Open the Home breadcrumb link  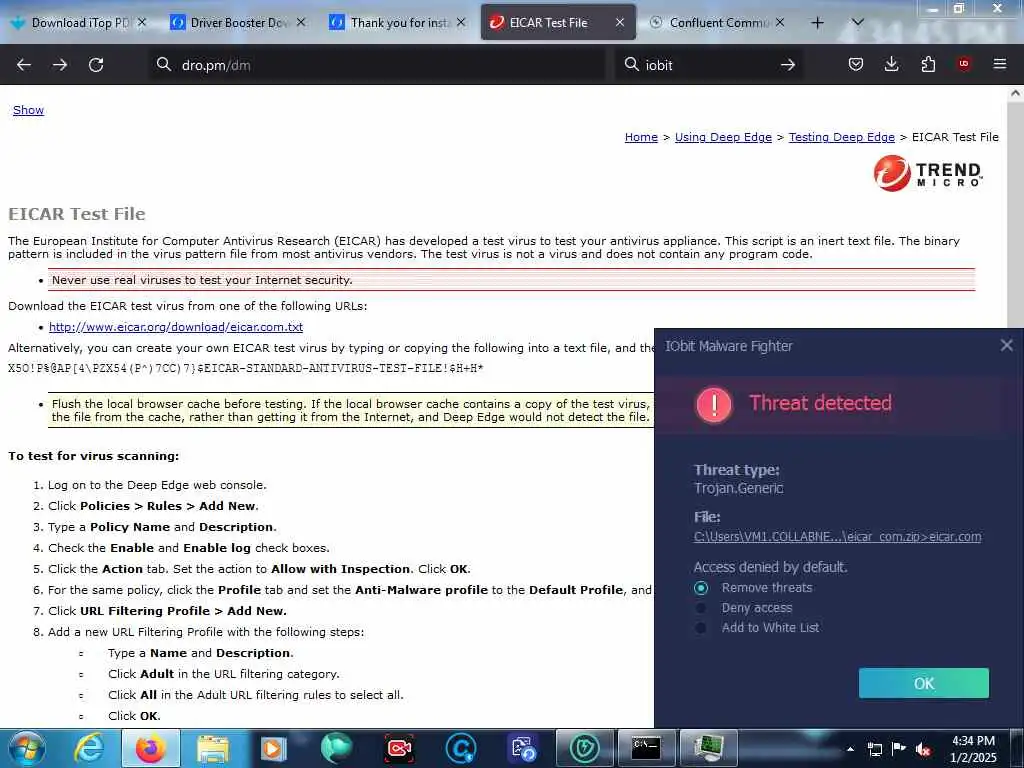[641, 137]
